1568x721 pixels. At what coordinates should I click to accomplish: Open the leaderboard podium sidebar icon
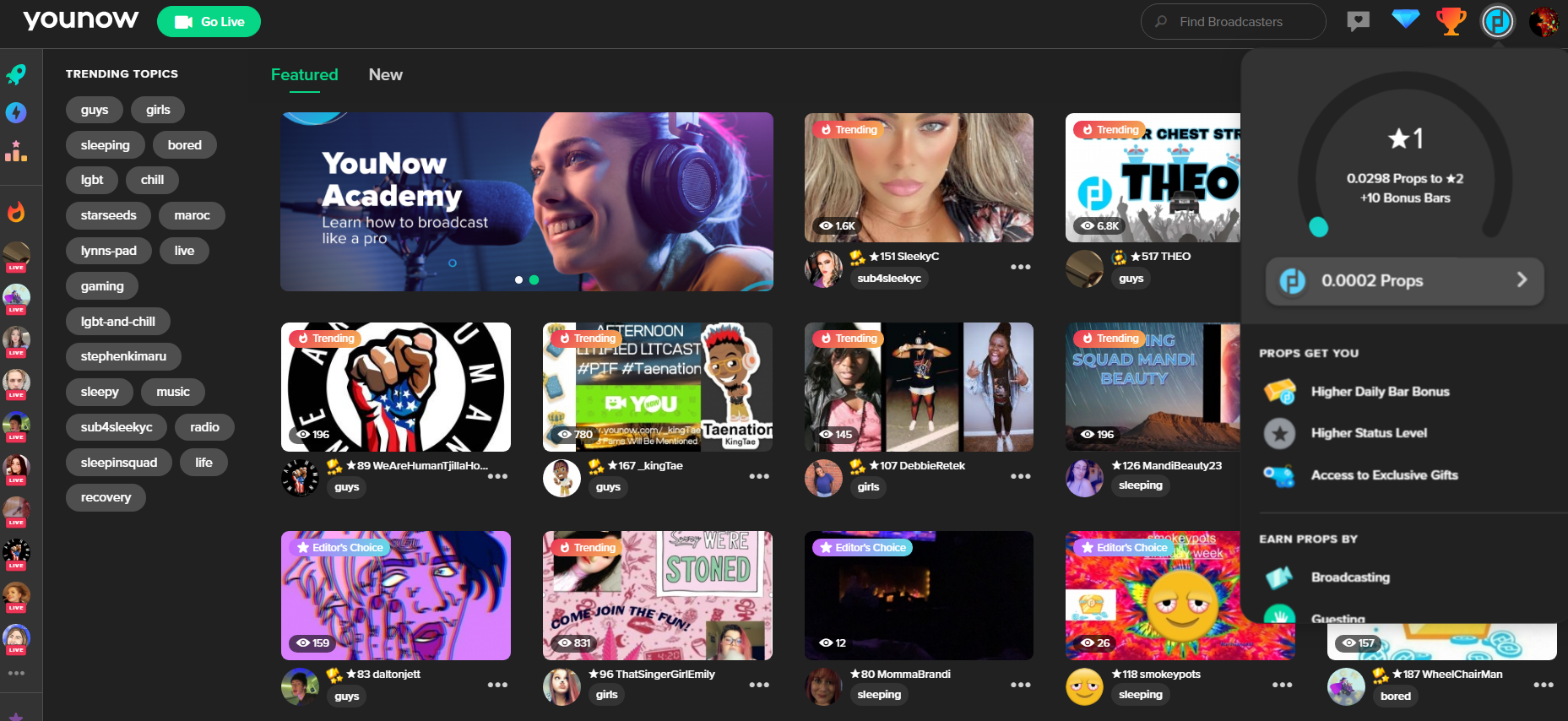tap(16, 151)
